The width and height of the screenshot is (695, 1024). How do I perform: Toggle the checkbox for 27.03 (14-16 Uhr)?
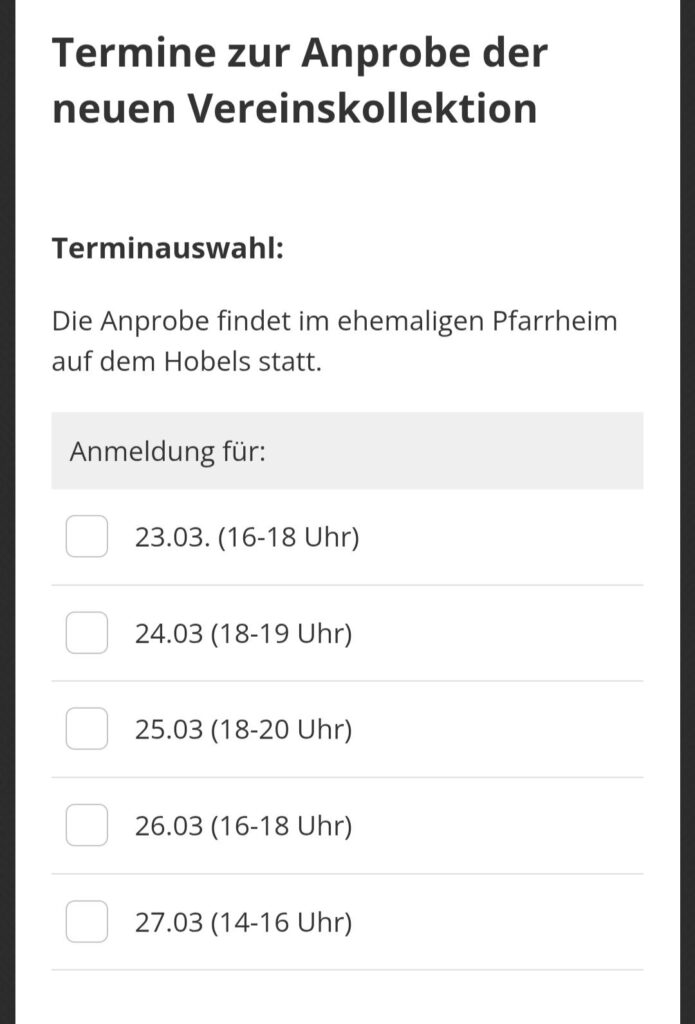click(x=87, y=921)
